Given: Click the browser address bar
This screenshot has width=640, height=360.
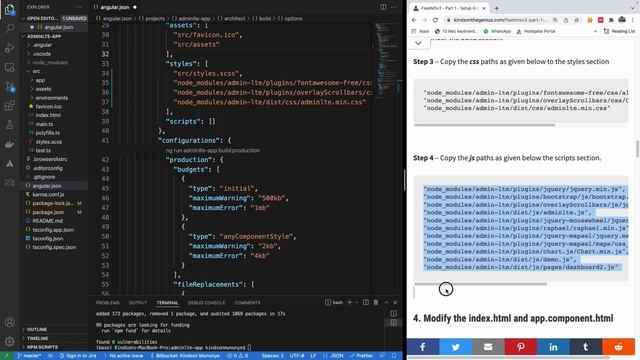Looking at the screenshot, I should (500, 20).
